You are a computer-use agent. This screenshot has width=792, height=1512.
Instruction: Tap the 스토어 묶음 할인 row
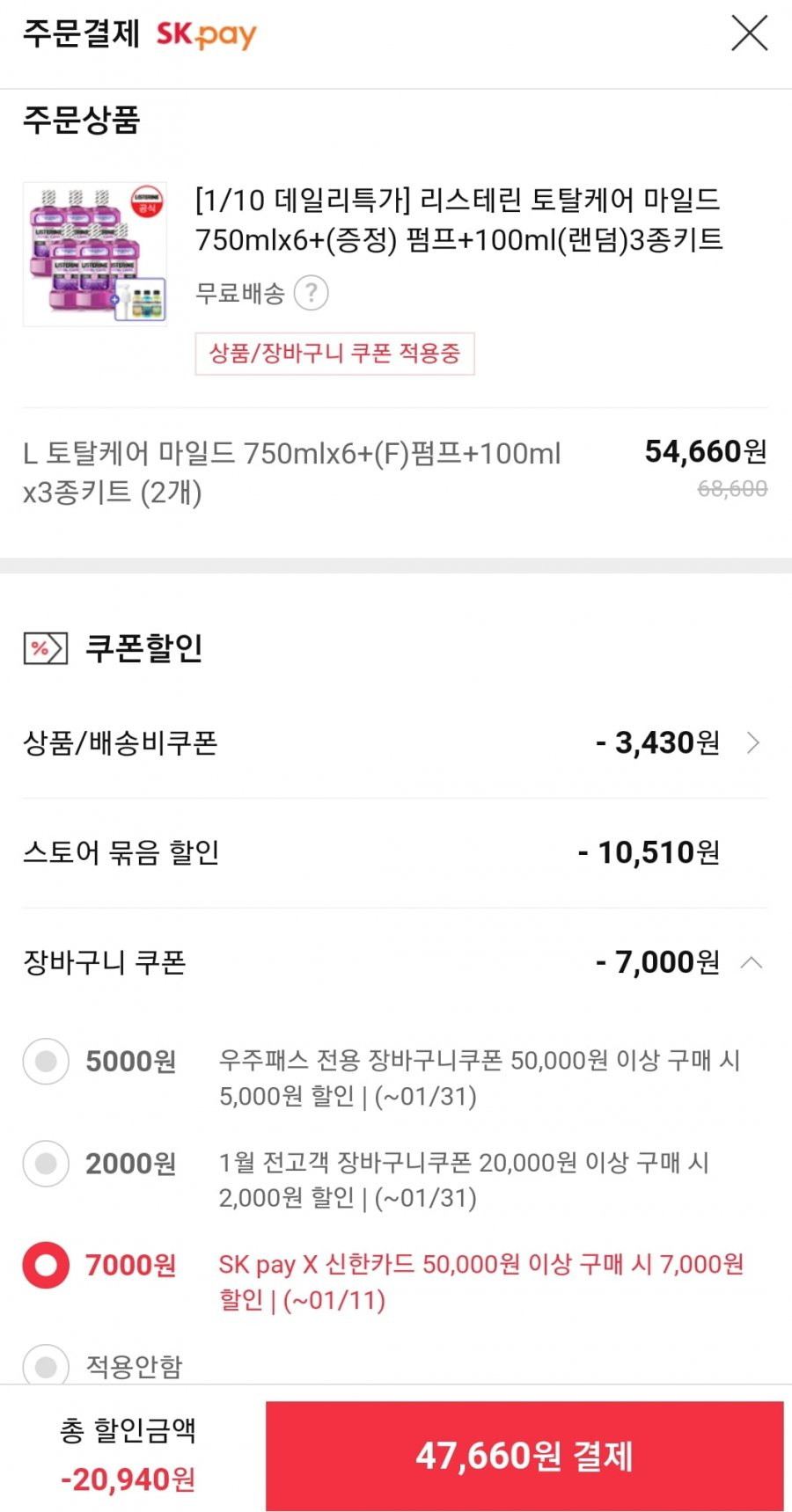[395, 852]
